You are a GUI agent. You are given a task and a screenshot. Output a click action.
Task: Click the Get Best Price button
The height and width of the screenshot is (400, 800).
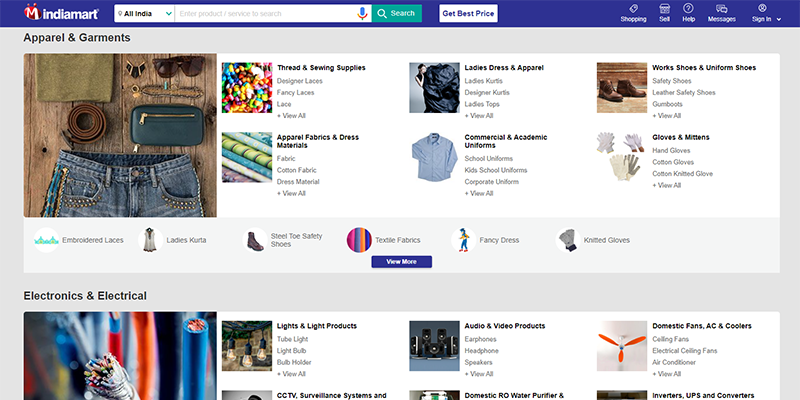click(468, 14)
